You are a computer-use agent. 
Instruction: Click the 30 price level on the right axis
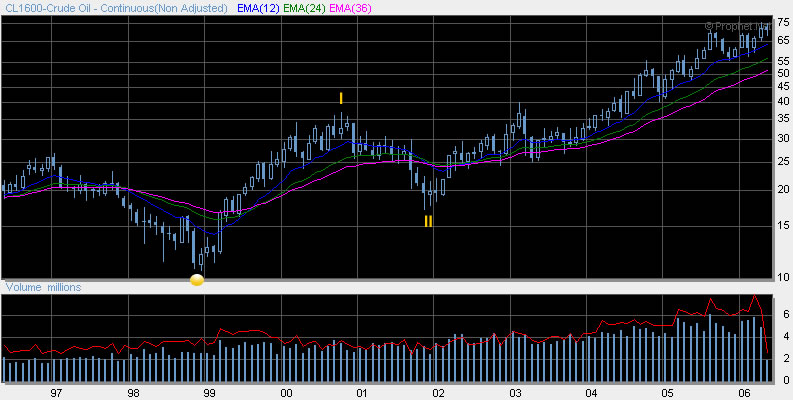click(783, 138)
